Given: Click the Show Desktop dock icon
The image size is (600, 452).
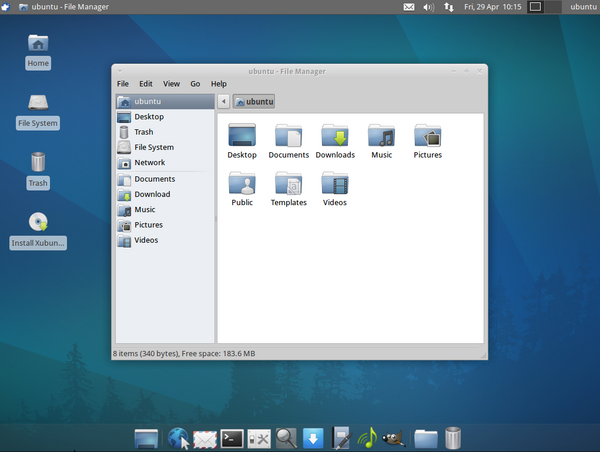Looking at the screenshot, I should [x=147, y=437].
